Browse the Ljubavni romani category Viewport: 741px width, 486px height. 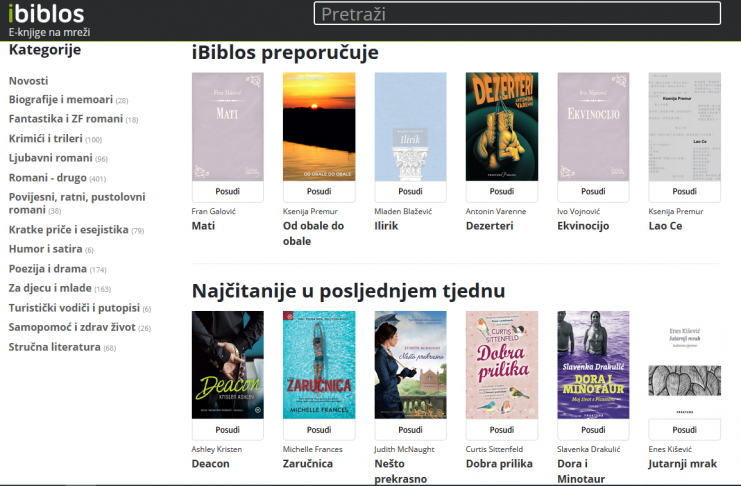(x=50, y=158)
